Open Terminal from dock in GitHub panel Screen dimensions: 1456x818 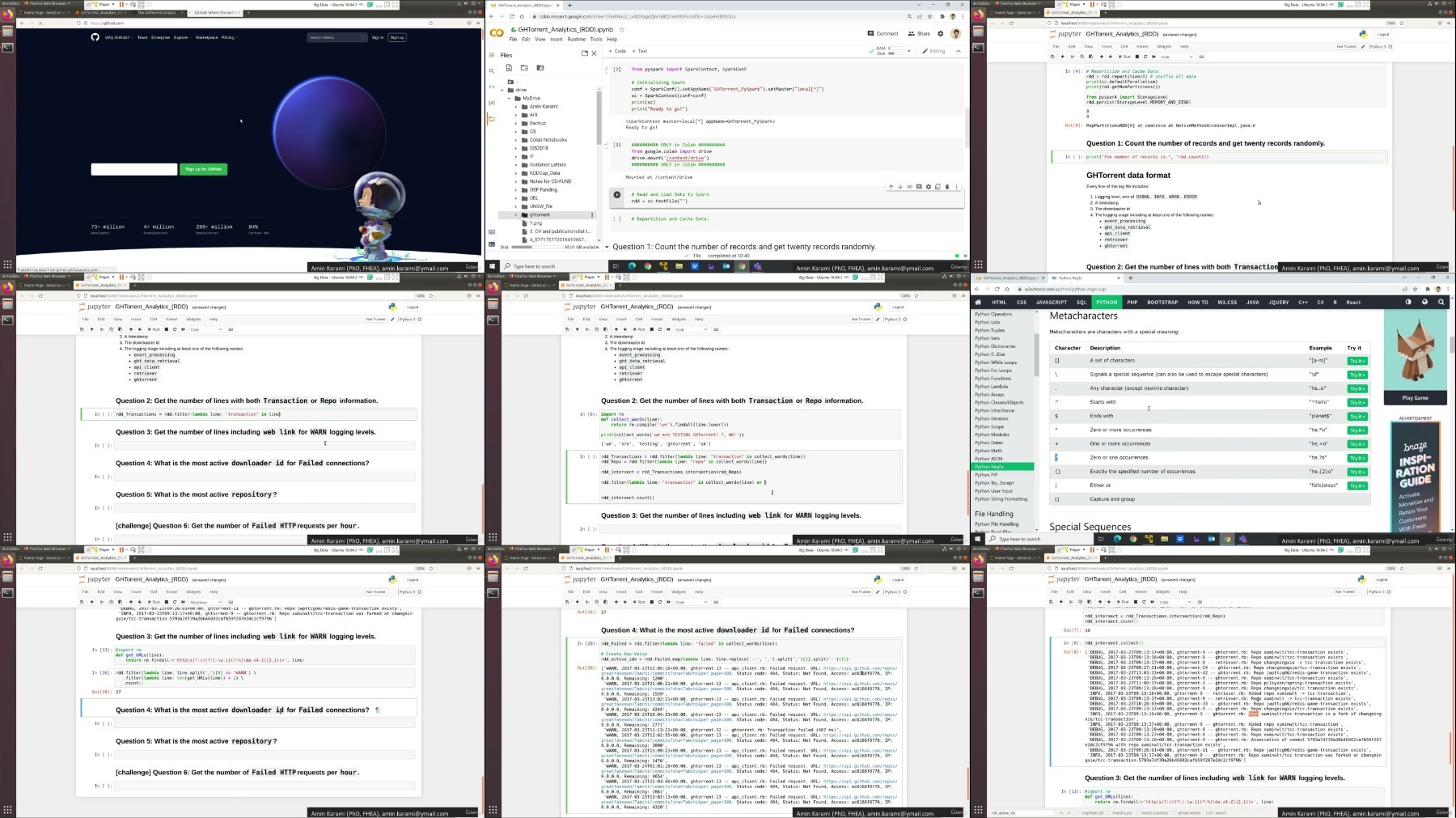7,48
